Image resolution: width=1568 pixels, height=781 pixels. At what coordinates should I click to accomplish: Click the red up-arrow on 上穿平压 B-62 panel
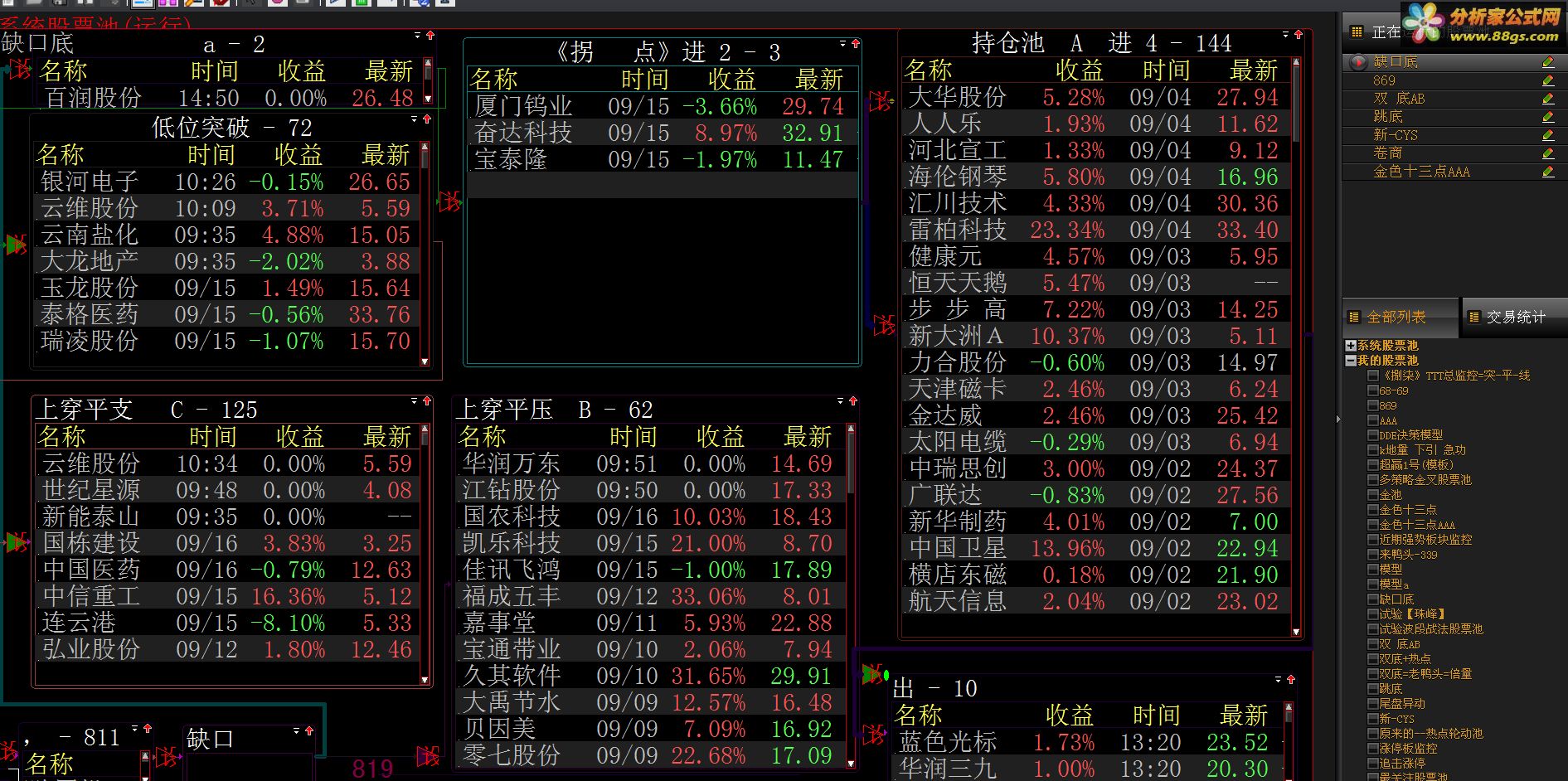coord(852,401)
